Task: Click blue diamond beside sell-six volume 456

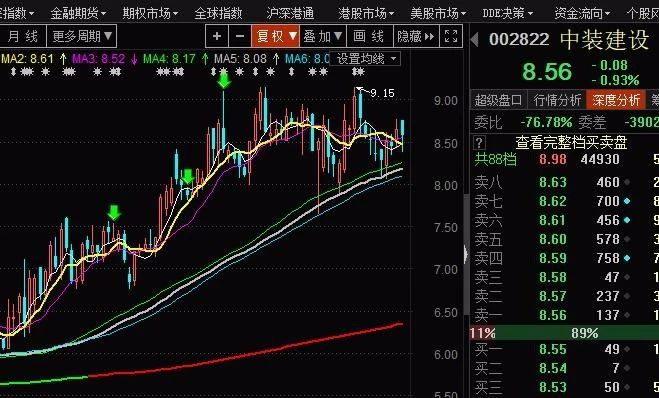Action: (627, 220)
